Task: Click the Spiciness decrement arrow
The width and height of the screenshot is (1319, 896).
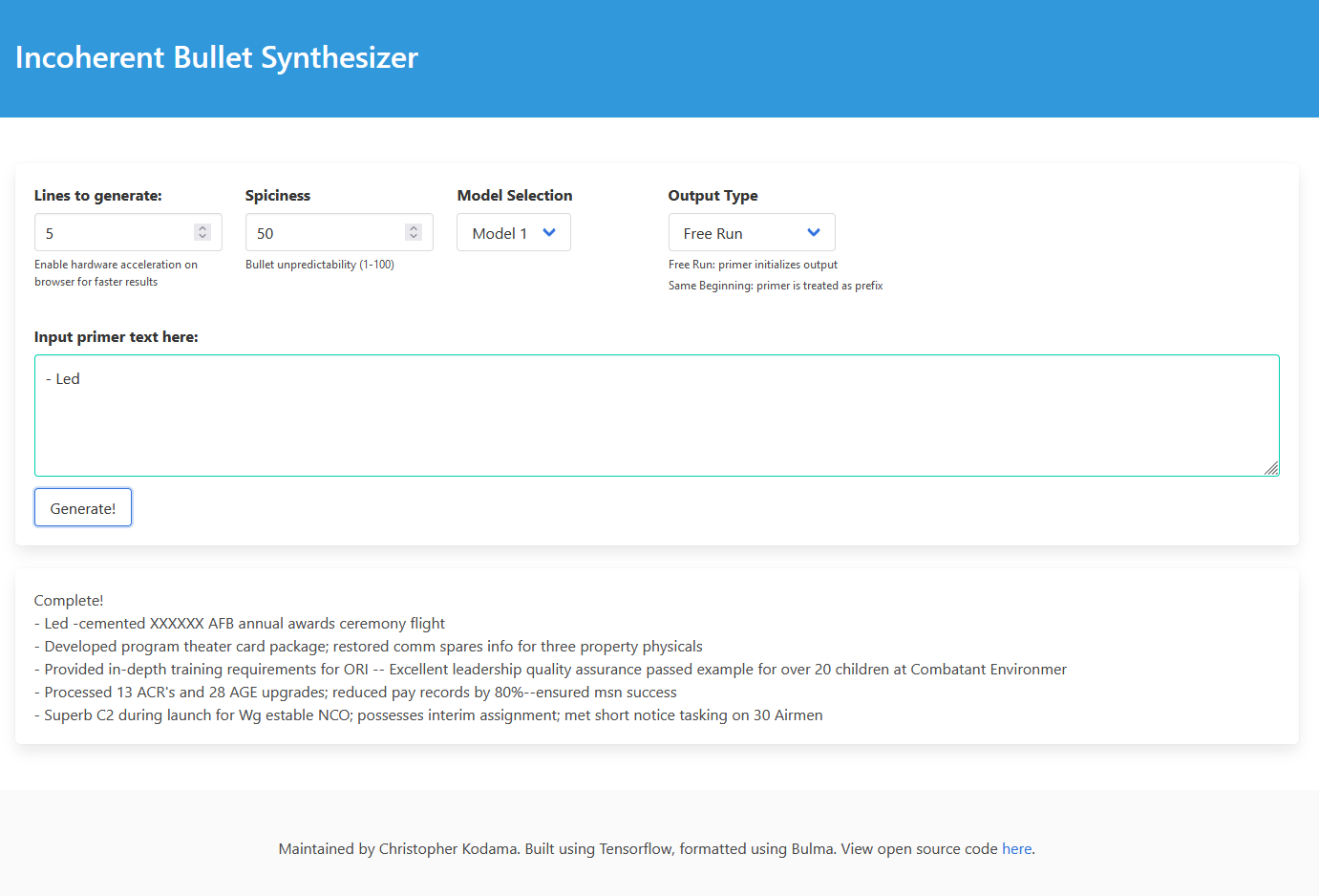Action: pos(414,237)
